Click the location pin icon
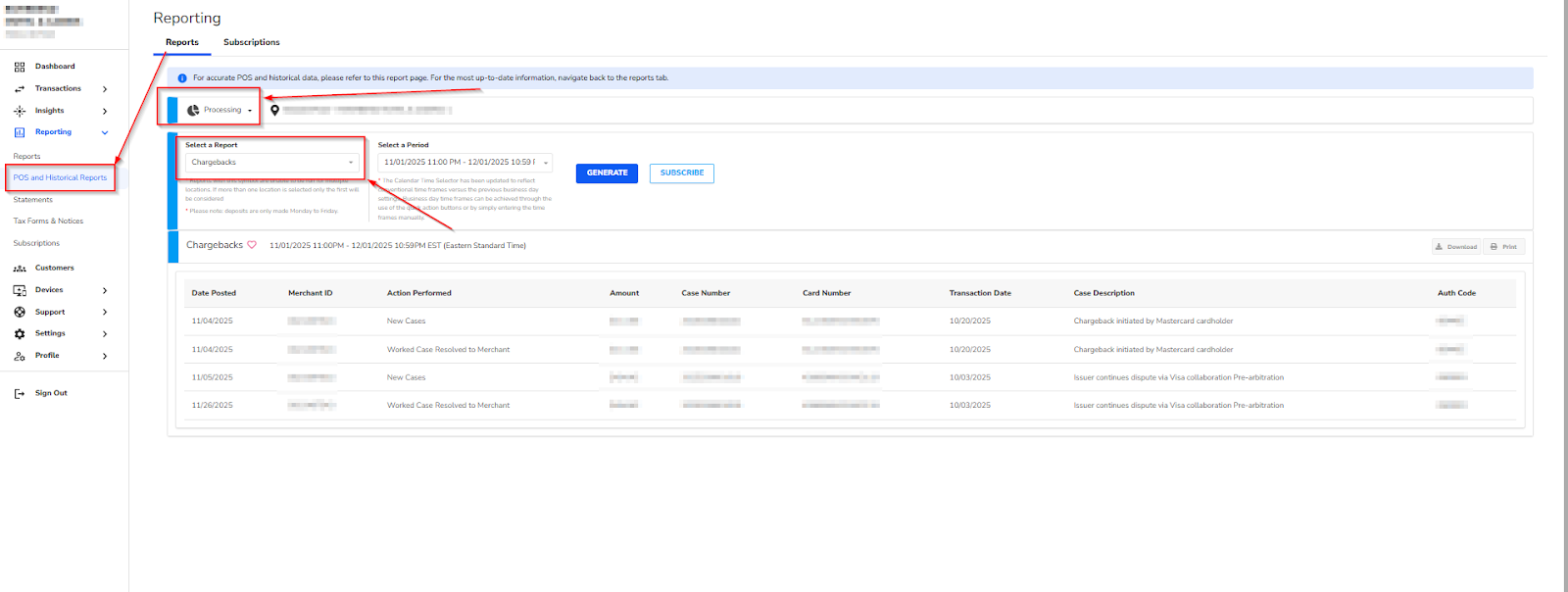The height and width of the screenshot is (592, 1568). click(274, 110)
